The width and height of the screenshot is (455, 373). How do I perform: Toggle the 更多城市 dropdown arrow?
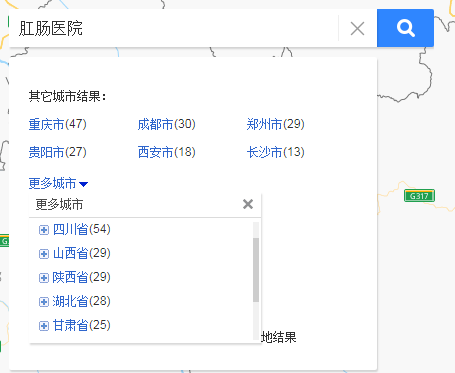point(83,184)
